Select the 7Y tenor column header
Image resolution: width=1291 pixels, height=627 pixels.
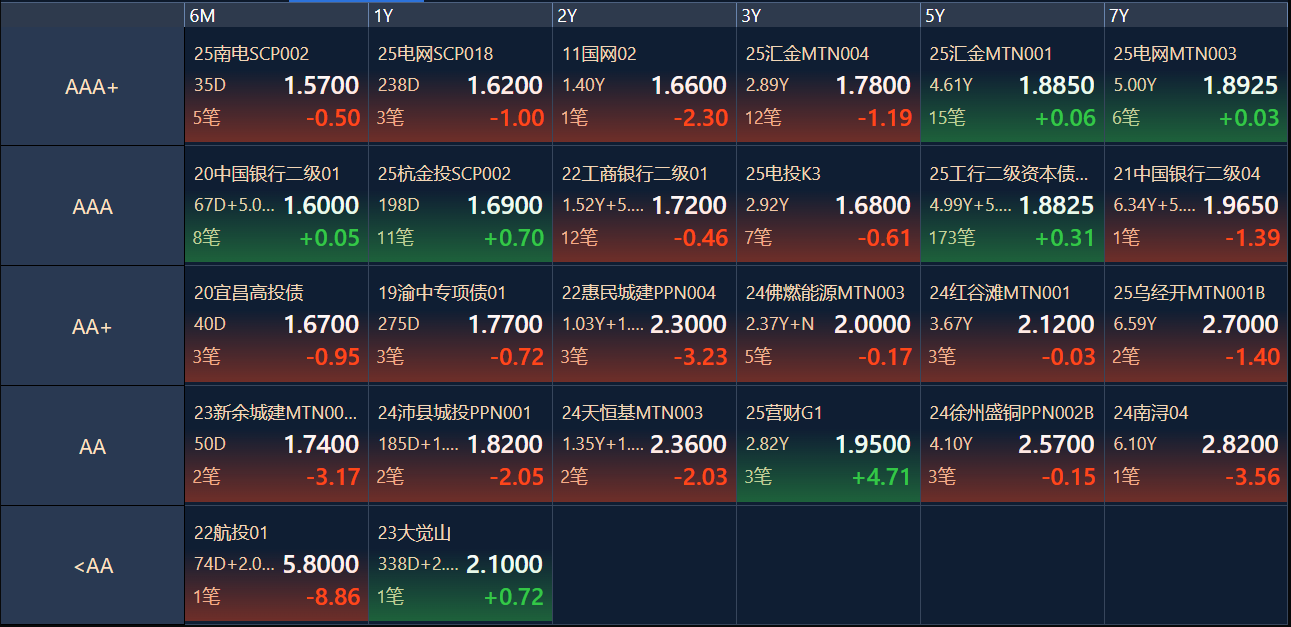(1196, 15)
